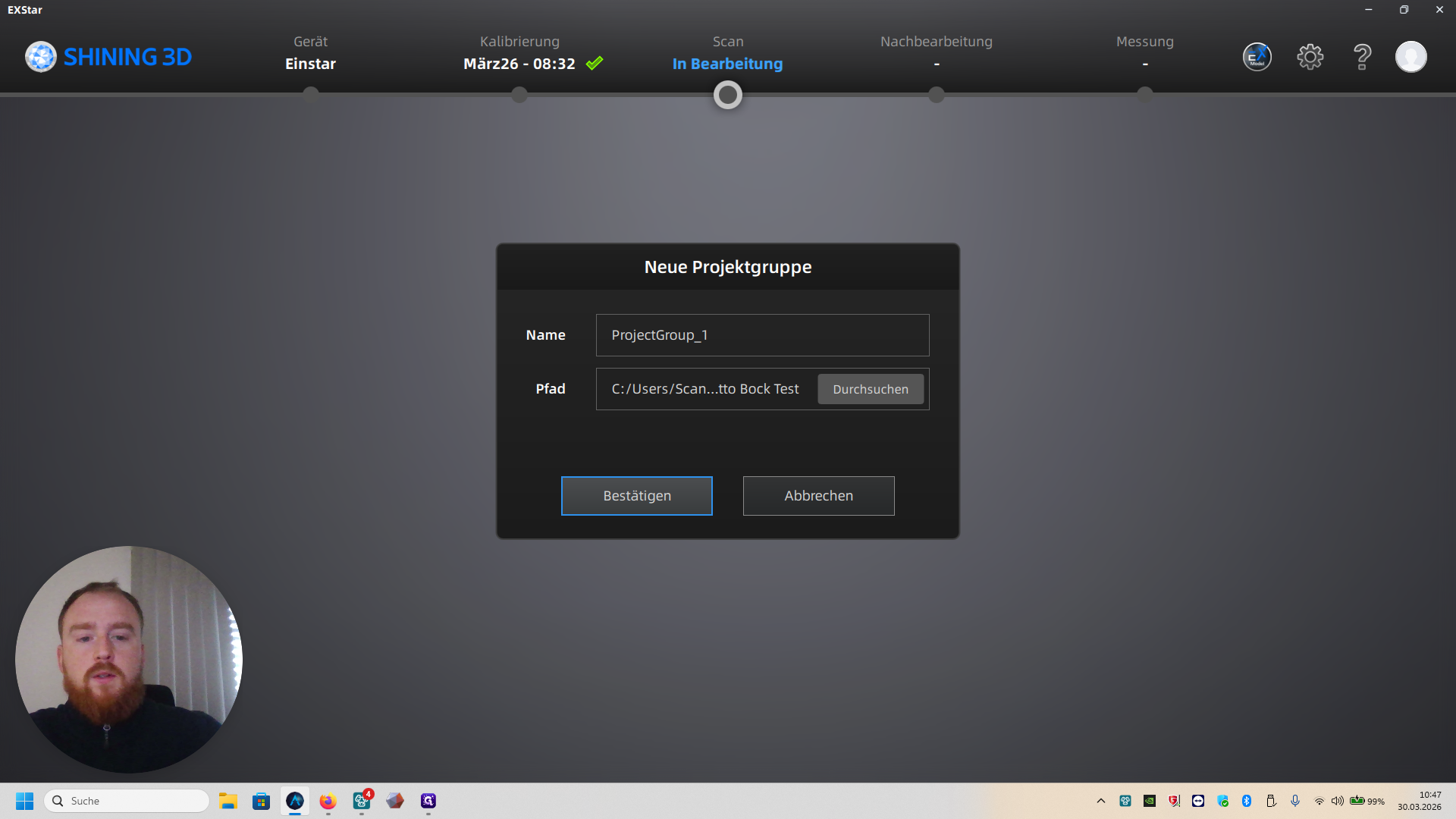Image resolution: width=1456 pixels, height=819 pixels.
Task: Open Firefox from the taskbar
Action: [x=328, y=801]
